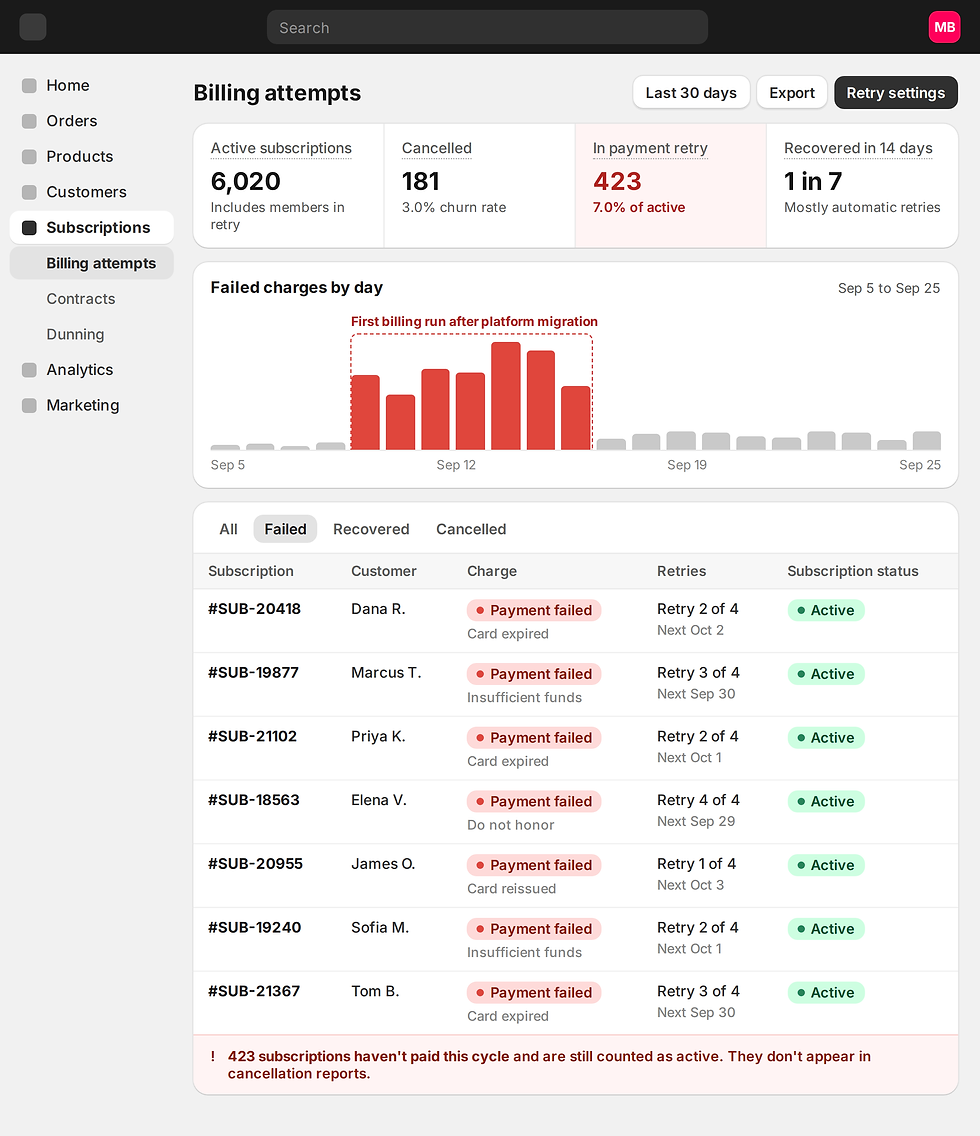The height and width of the screenshot is (1136, 980).
Task: Click Do not honor failure reason
Action: tap(511, 824)
